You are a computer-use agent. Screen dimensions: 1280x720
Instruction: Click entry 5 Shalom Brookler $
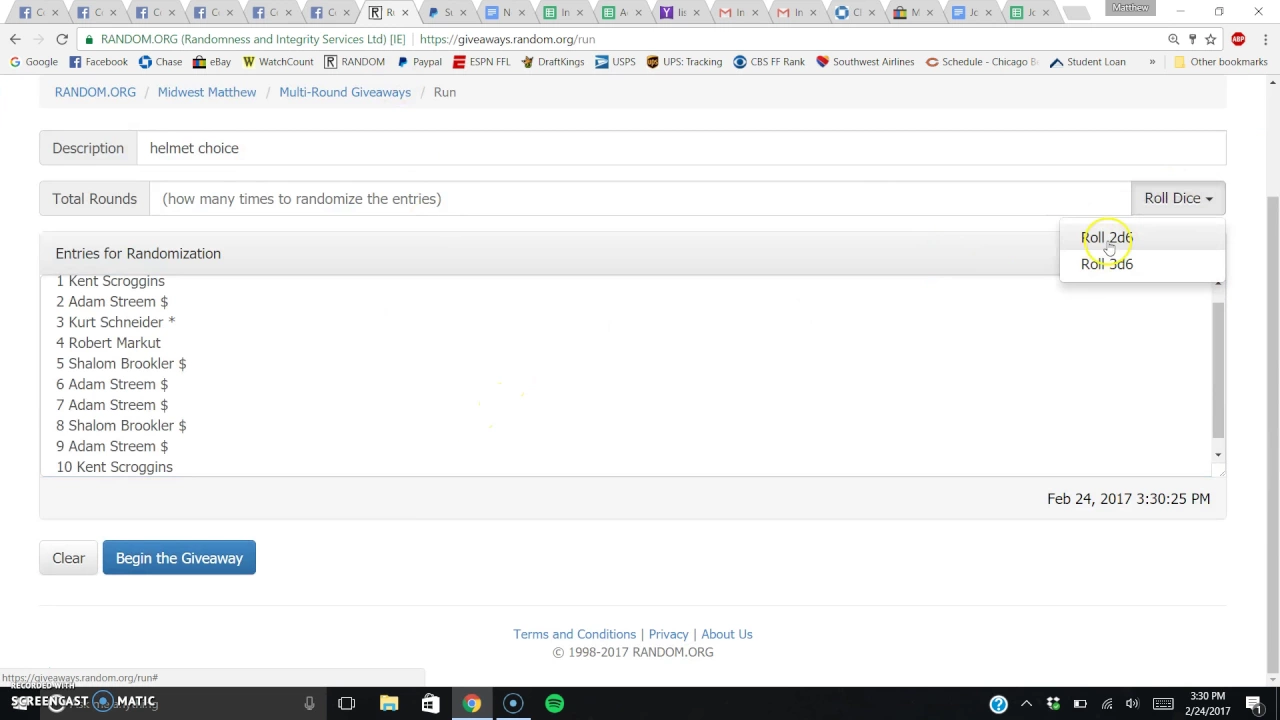[x=121, y=364]
